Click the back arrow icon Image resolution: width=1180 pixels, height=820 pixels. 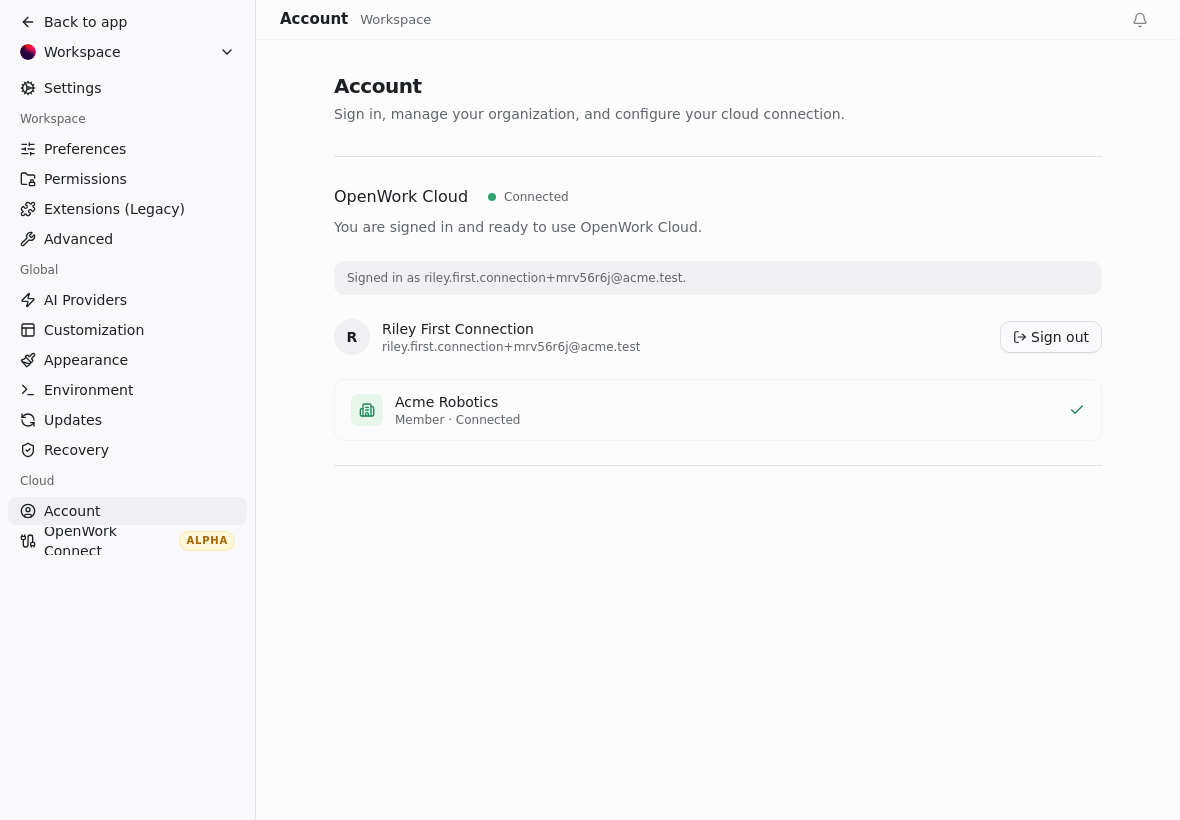[28, 22]
